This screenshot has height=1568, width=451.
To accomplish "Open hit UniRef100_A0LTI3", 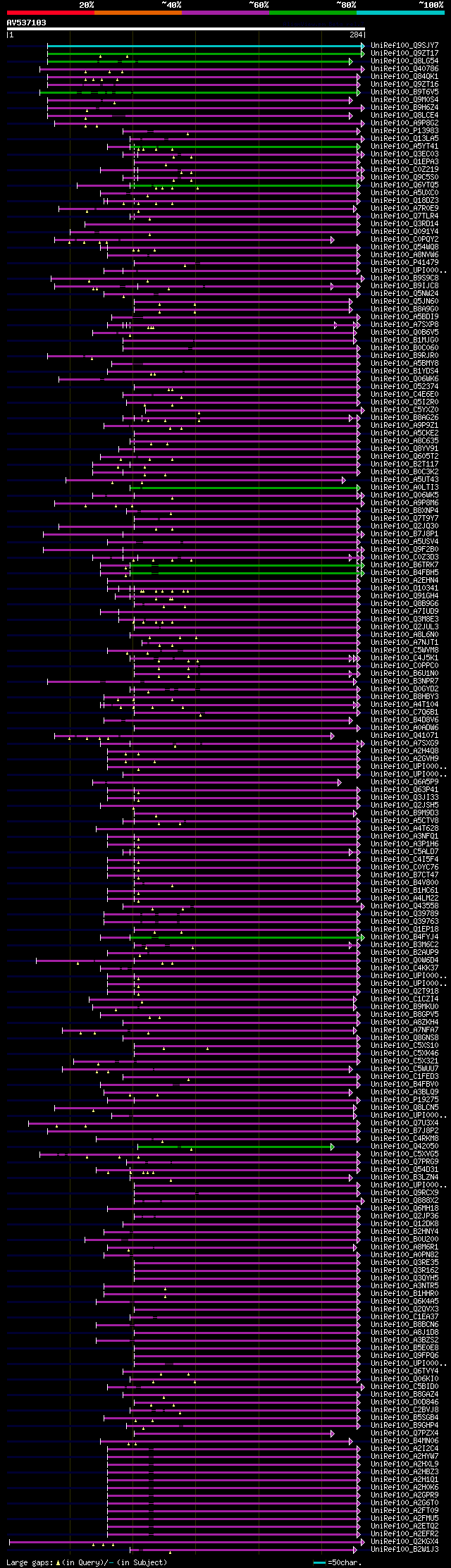I will click(404, 488).
